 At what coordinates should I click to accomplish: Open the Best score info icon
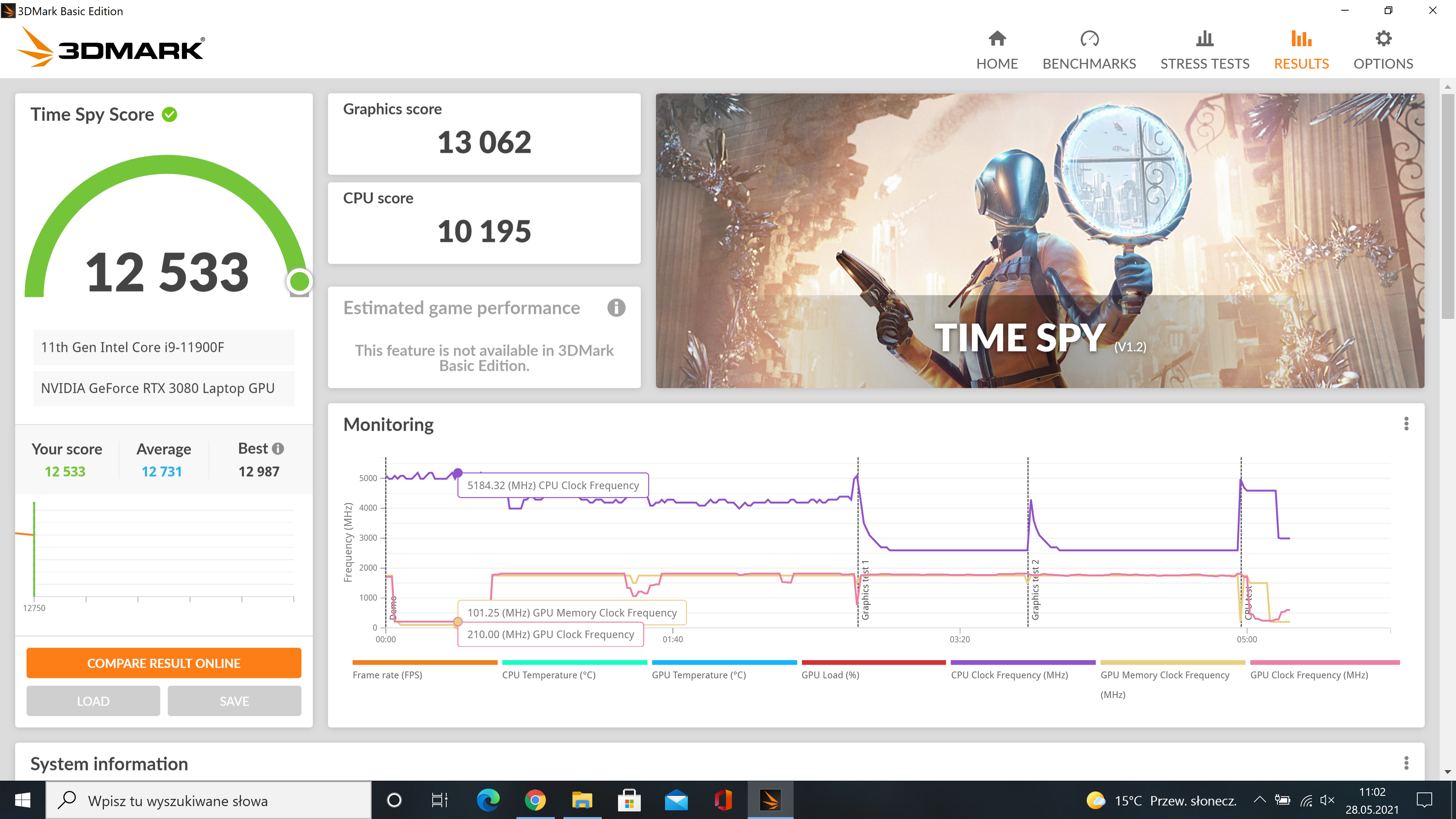(278, 449)
